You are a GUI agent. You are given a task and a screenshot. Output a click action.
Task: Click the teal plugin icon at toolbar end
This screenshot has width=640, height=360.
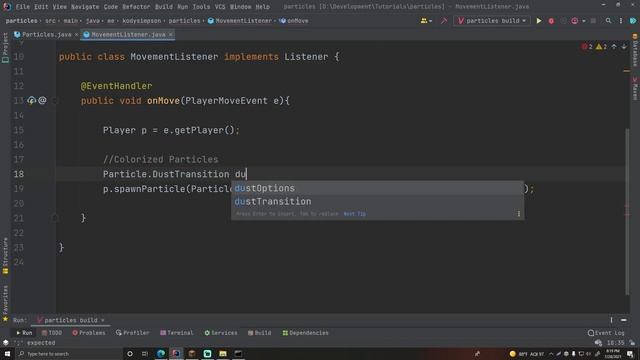(633, 21)
